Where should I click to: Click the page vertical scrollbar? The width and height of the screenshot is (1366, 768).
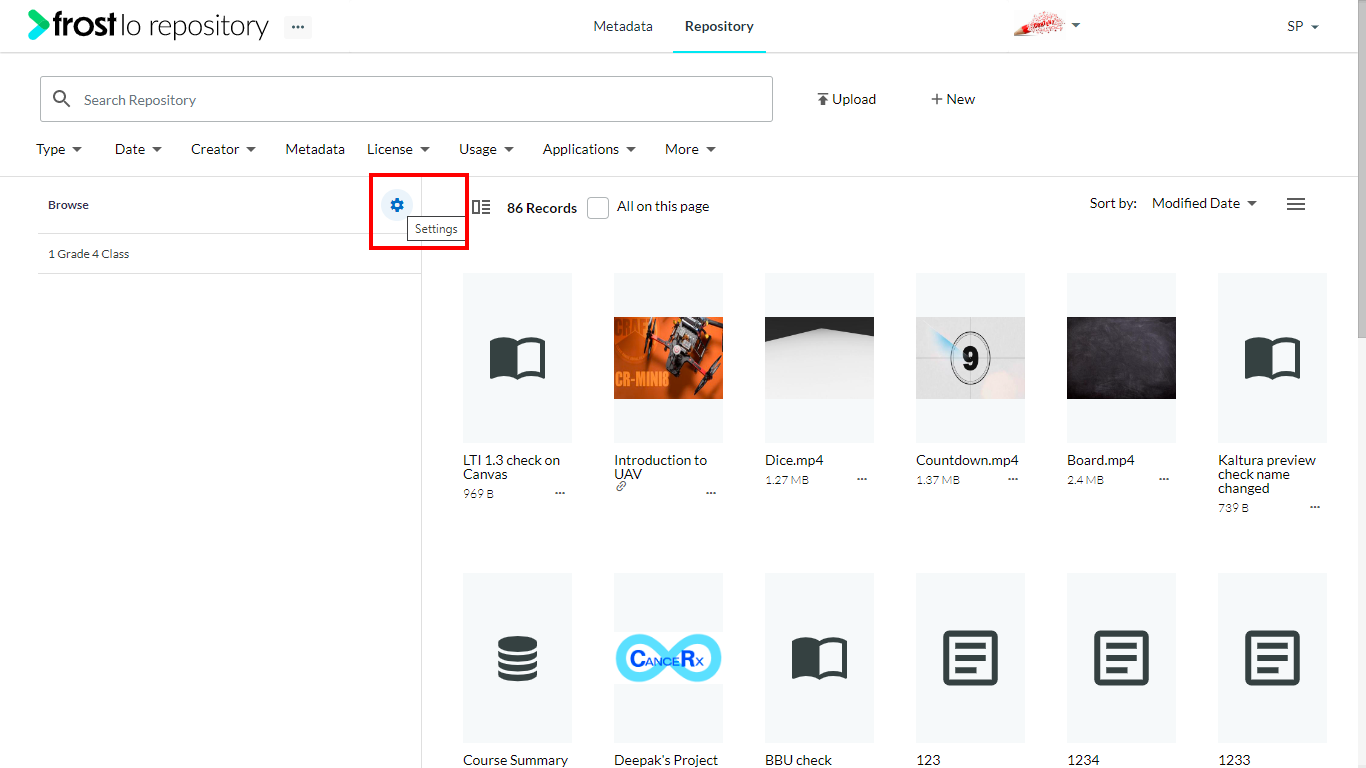[1360, 170]
